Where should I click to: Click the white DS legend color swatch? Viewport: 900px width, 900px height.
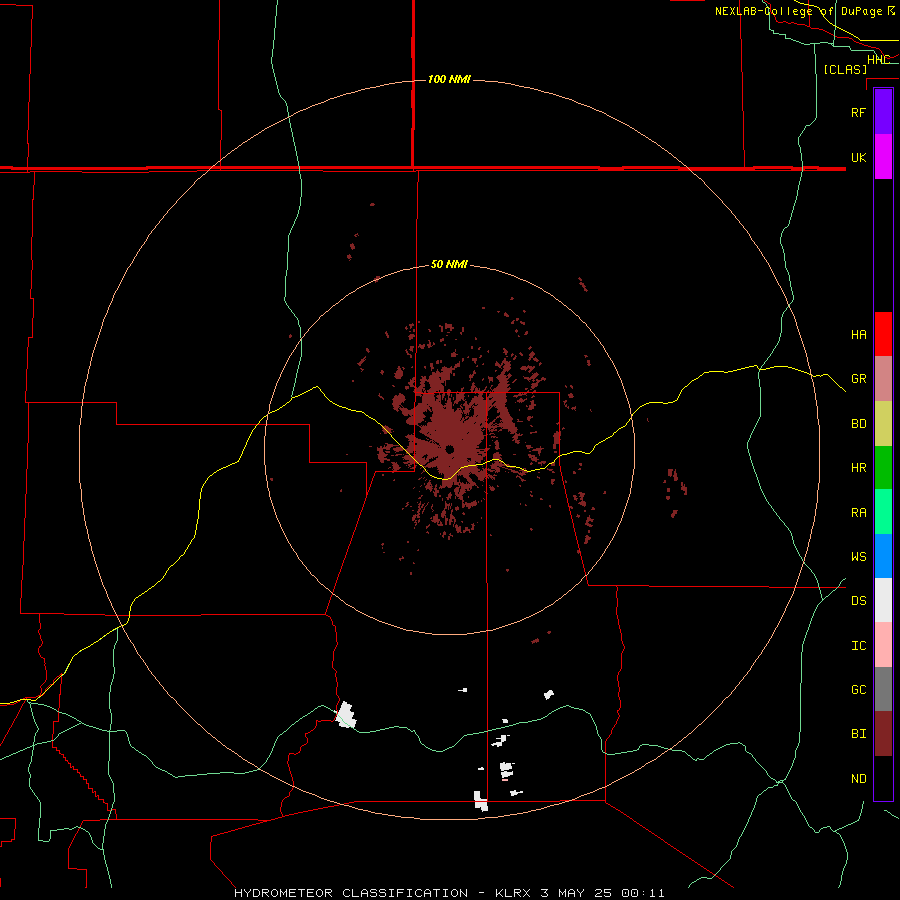point(883,600)
